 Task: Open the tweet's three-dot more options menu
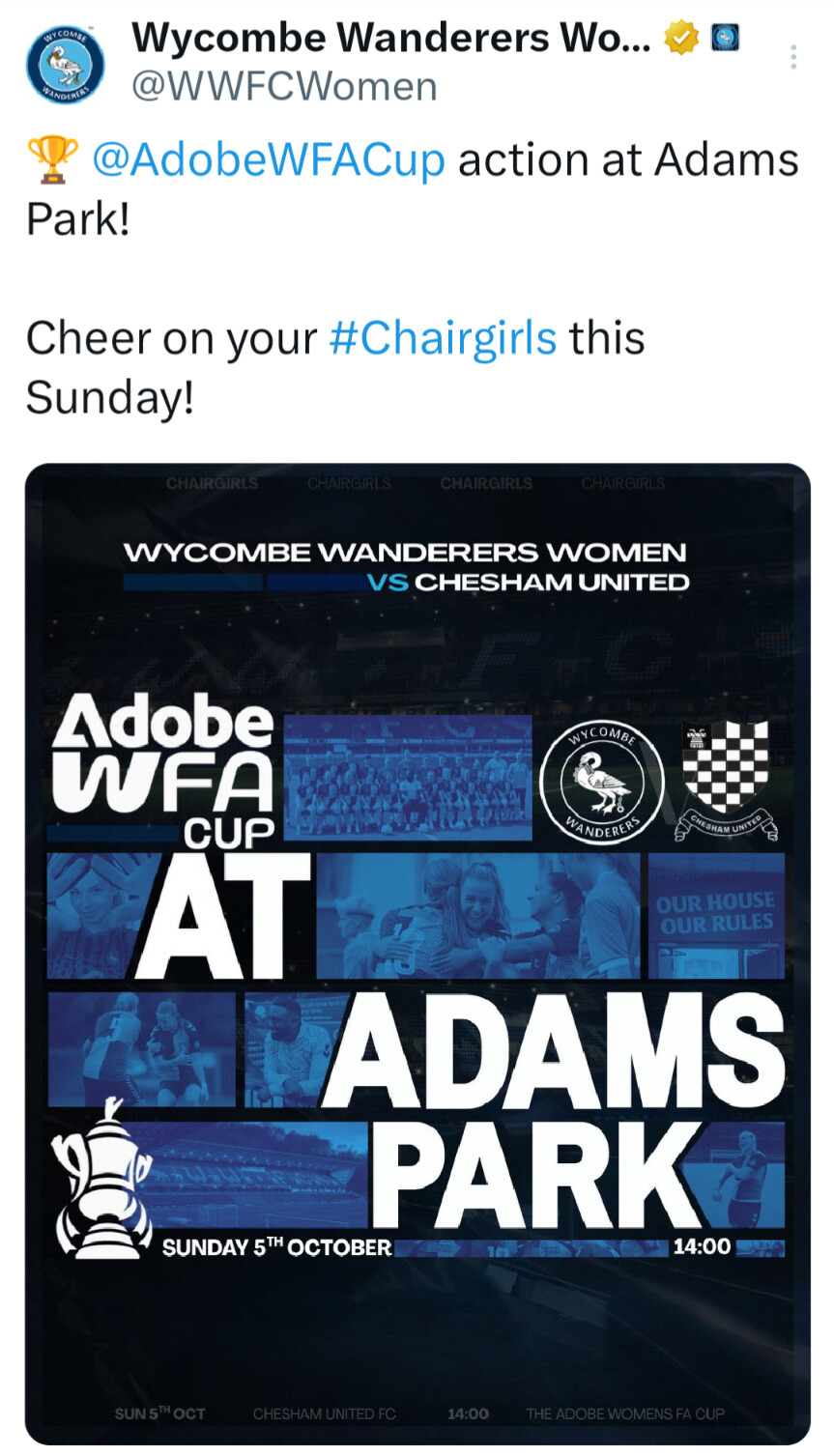click(x=792, y=58)
